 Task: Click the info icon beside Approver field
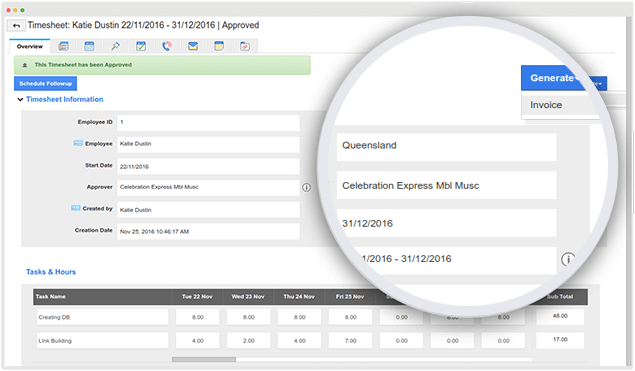pyautogui.click(x=307, y=188)
